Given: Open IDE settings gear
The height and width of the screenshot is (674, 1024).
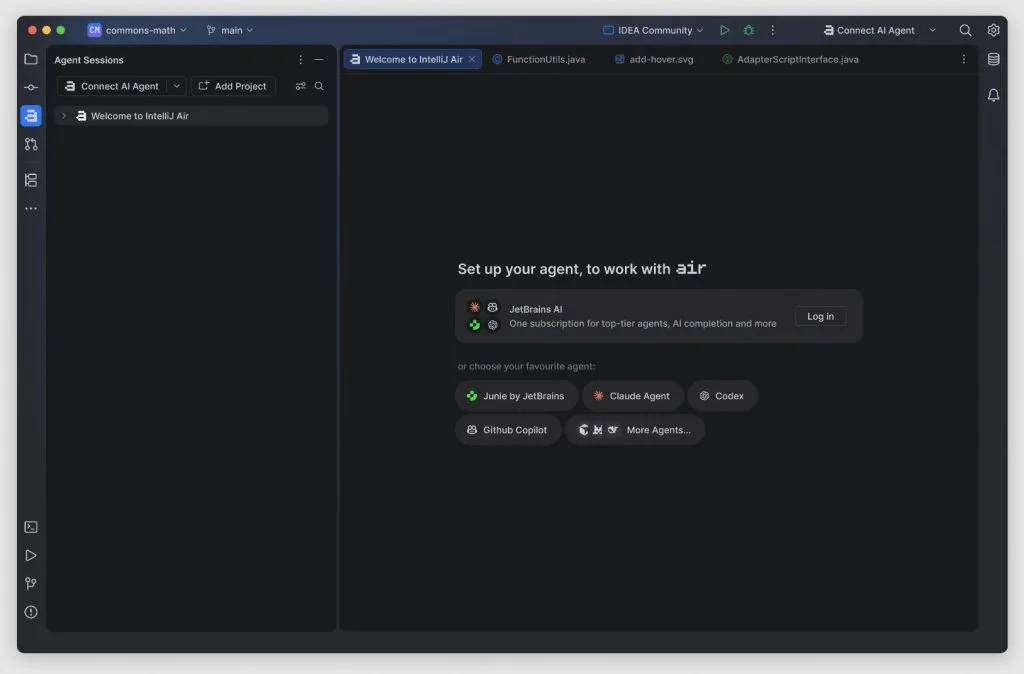Looking at the screenshot, I should [993, 30].
